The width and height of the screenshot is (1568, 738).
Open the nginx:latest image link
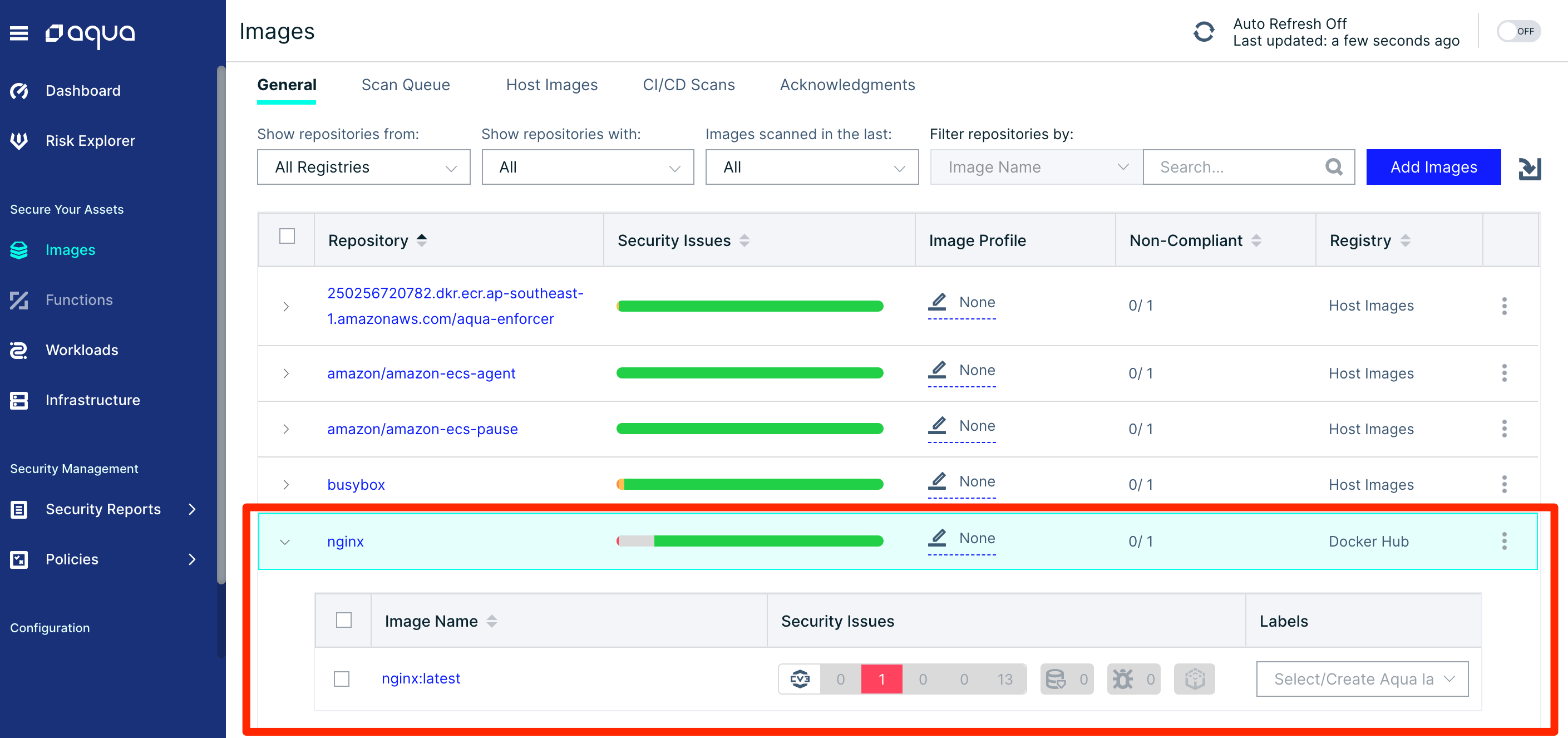421,678
